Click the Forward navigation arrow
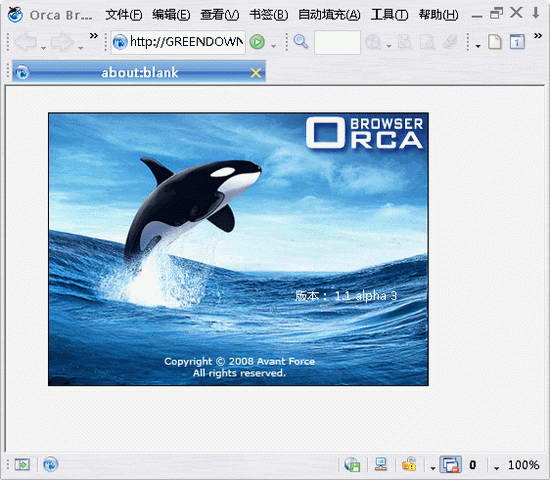Screen dimensions: 550x480 click(62, 42)
